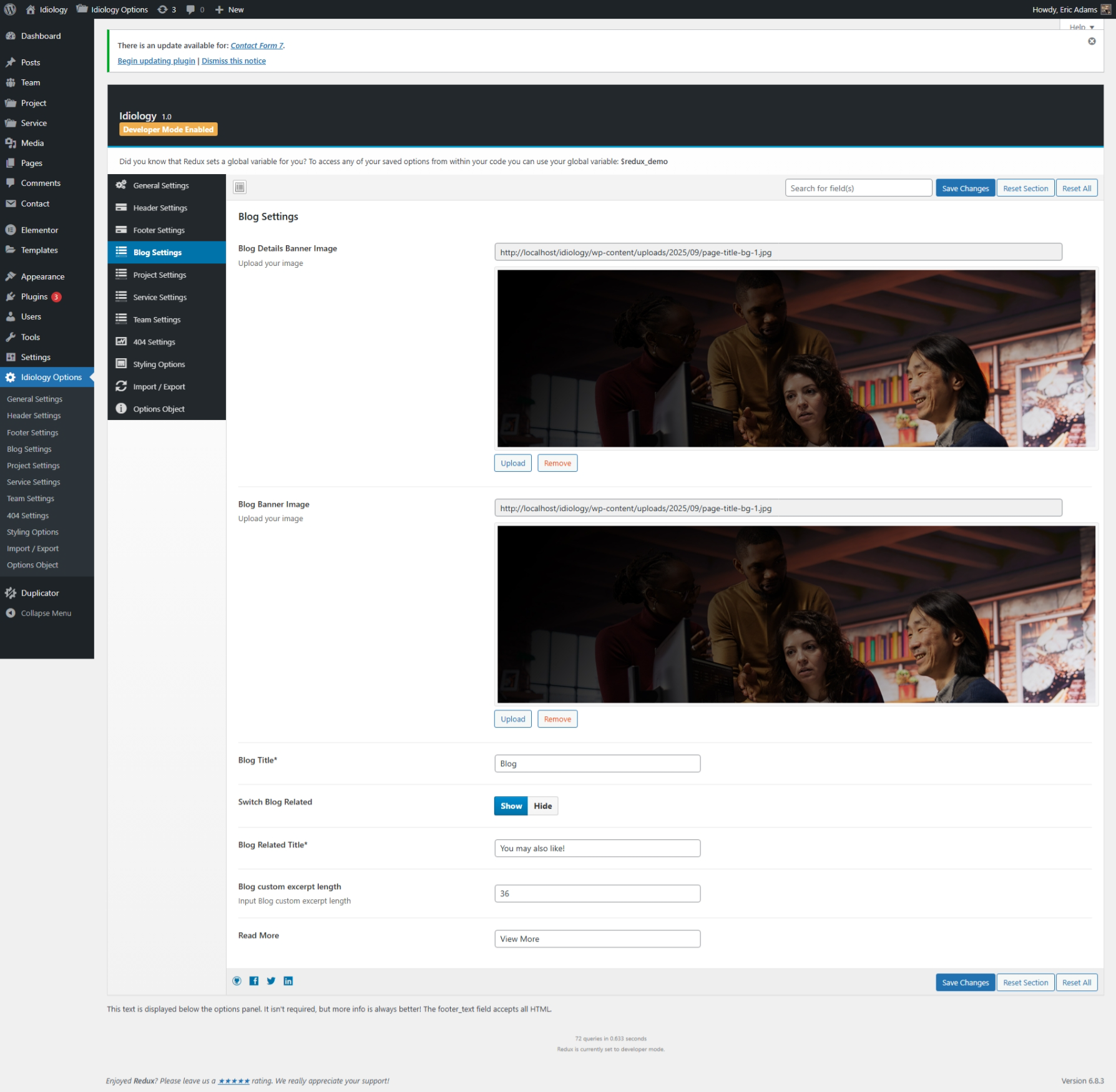Screen dimensions: 1116x1092
Task: Switch to Header Settings panel tab
Action: coord(160,208)
